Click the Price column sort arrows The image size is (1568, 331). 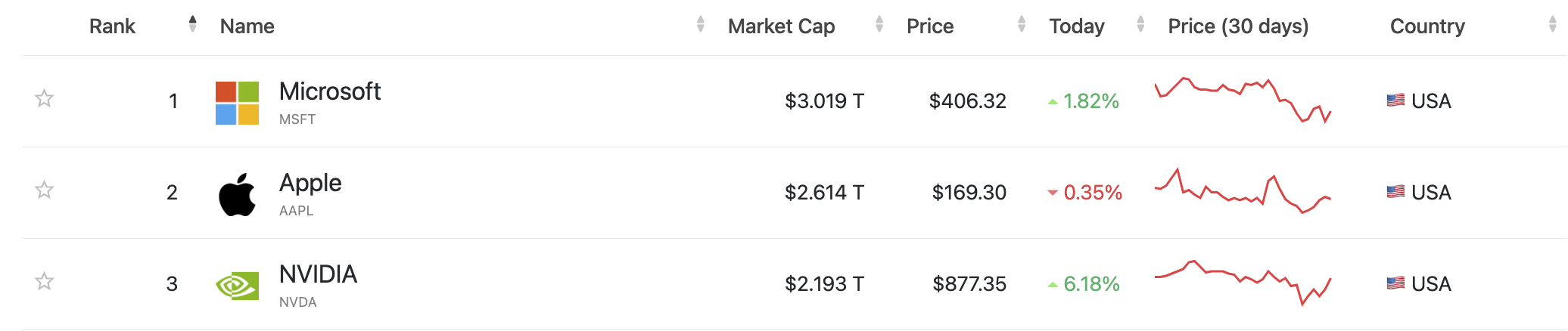1021,25
